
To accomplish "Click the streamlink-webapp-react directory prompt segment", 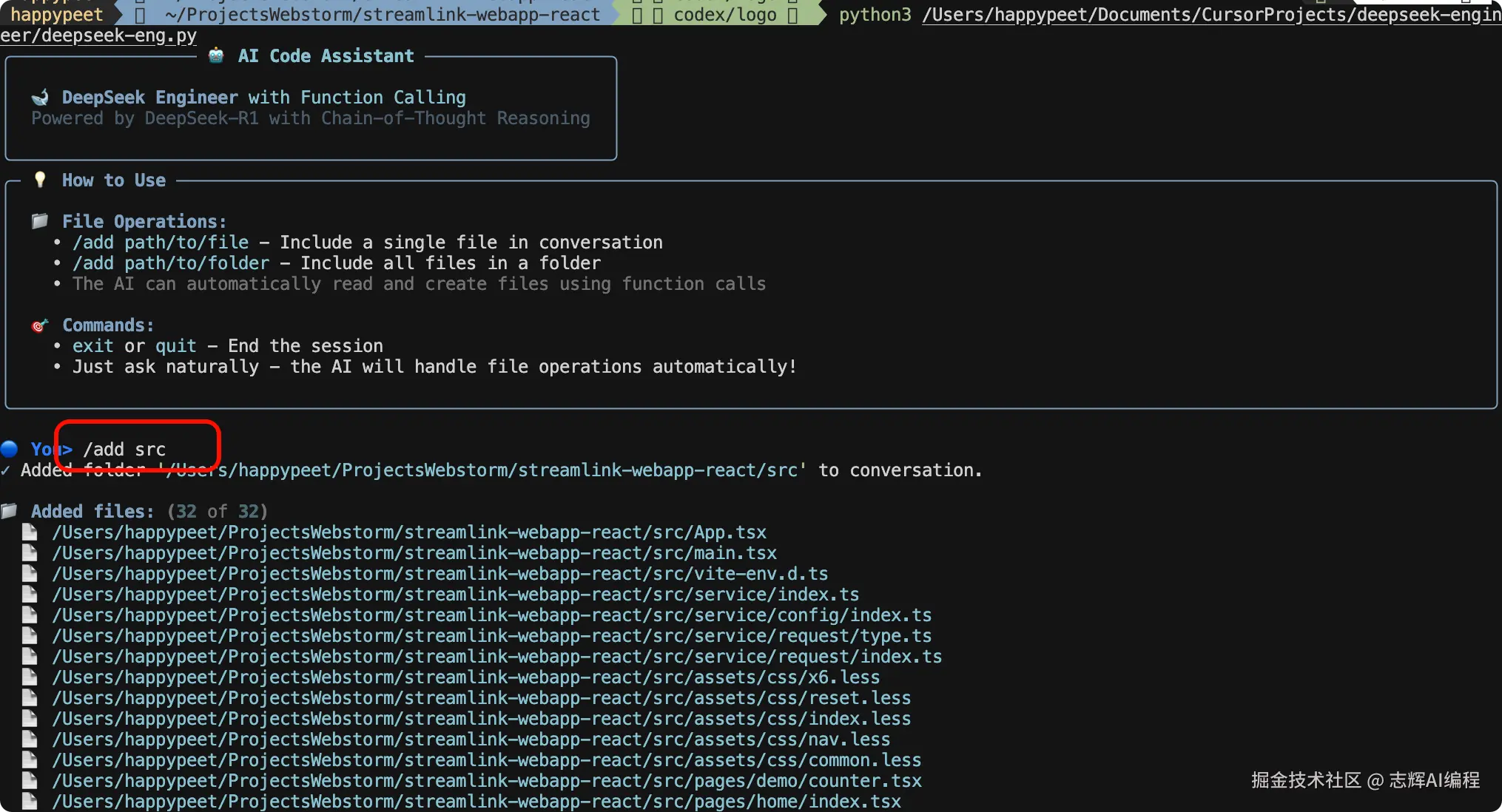I will [382, 15].
